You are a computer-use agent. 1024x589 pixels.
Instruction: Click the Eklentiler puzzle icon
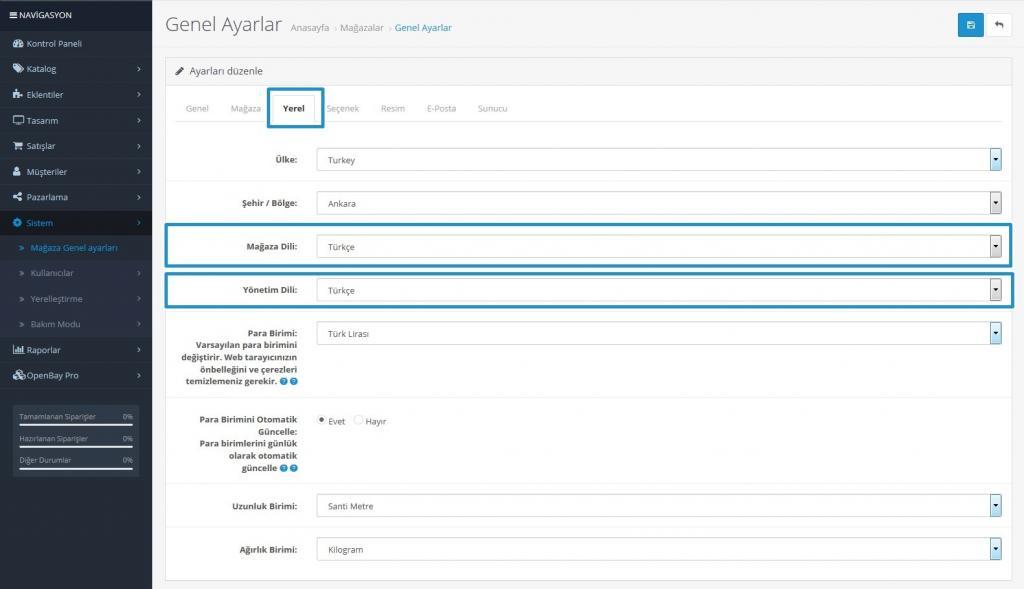[18, 95]
